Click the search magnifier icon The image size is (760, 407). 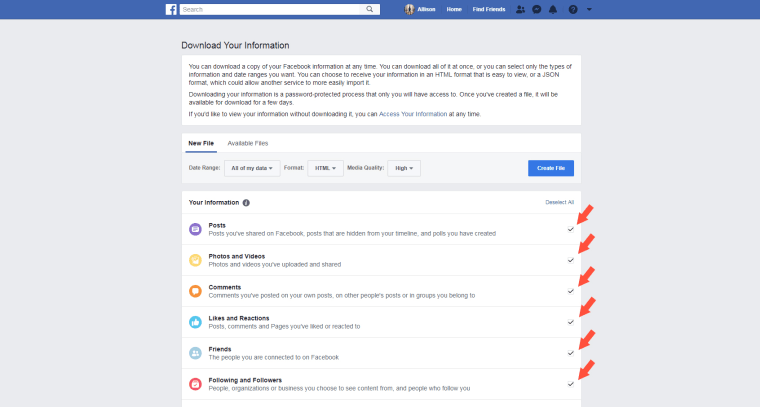point(372,9)
